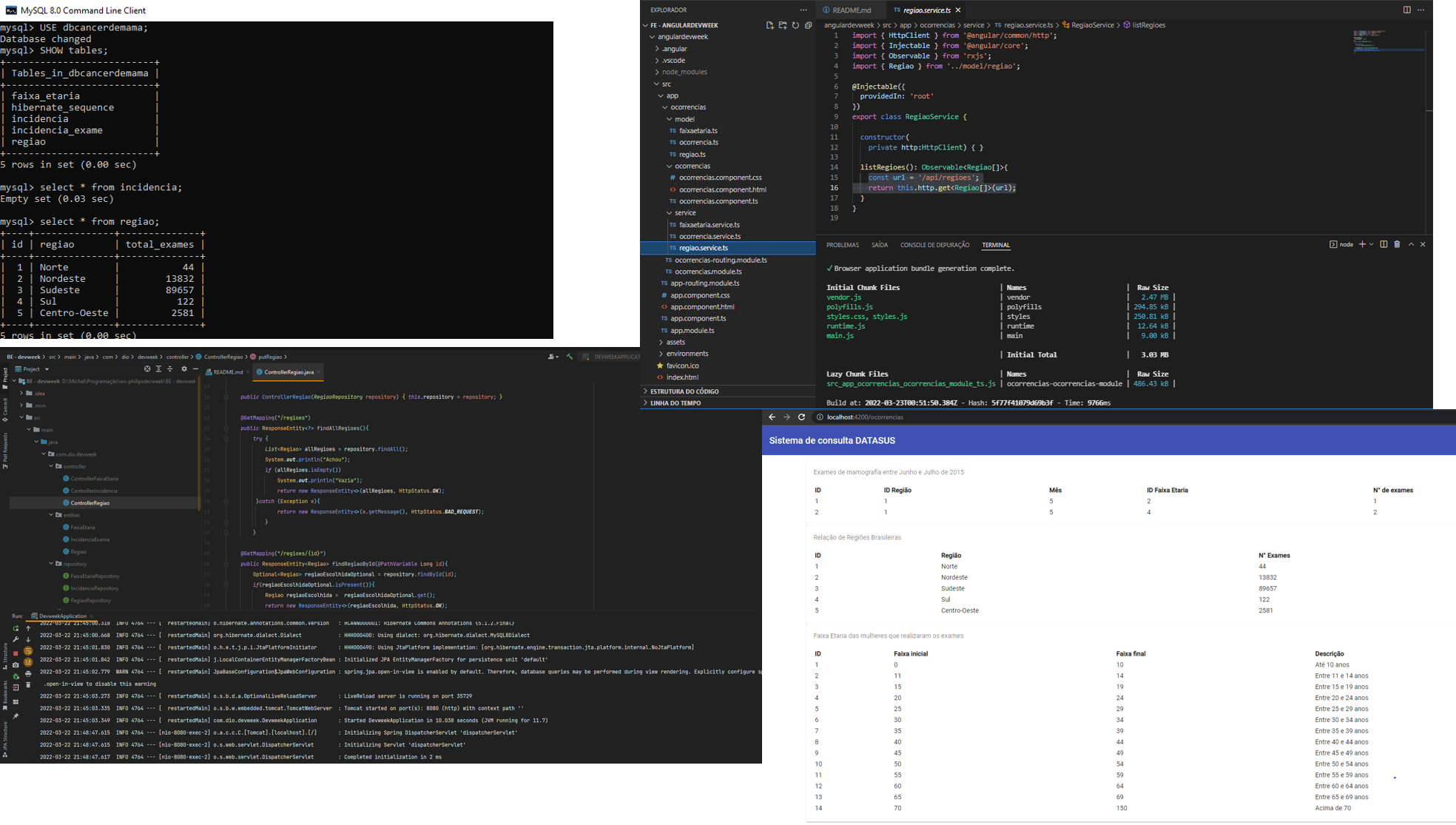
Task: Reload the browser page
Action: coord(801,417)
